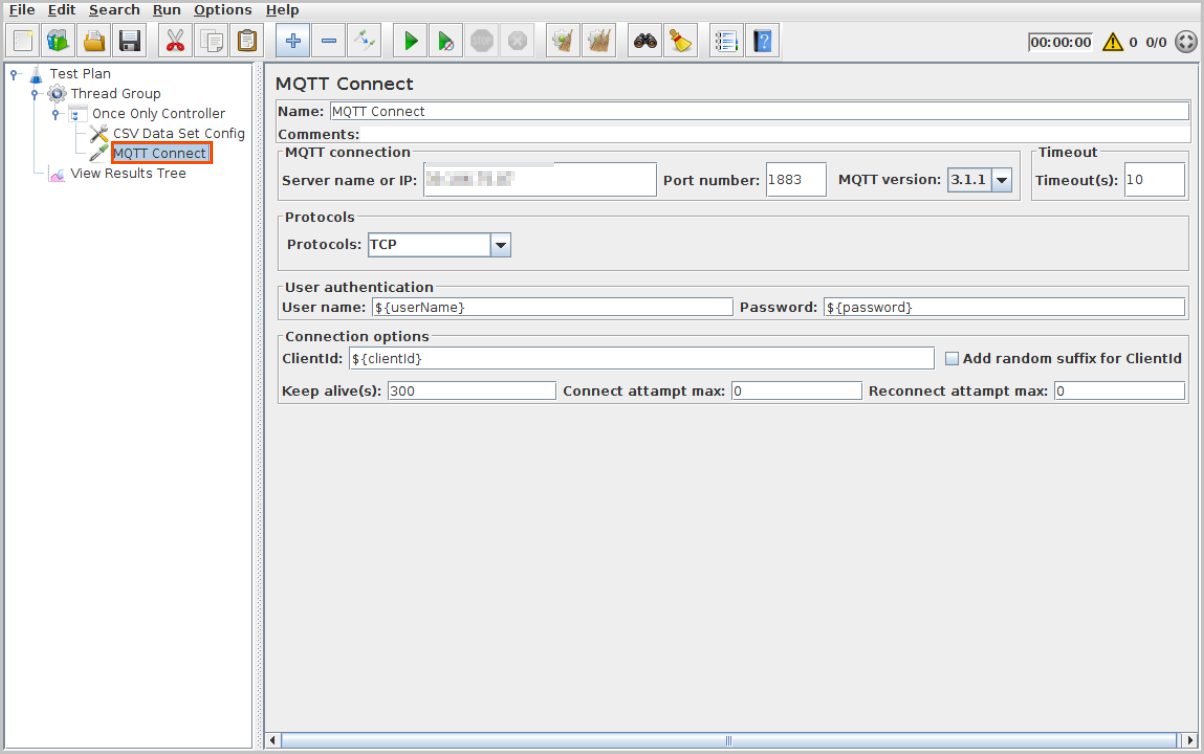The height and width of the screenshot is (754, 1204).
Task: Open the Options menu
Action: tap(223, 10)
